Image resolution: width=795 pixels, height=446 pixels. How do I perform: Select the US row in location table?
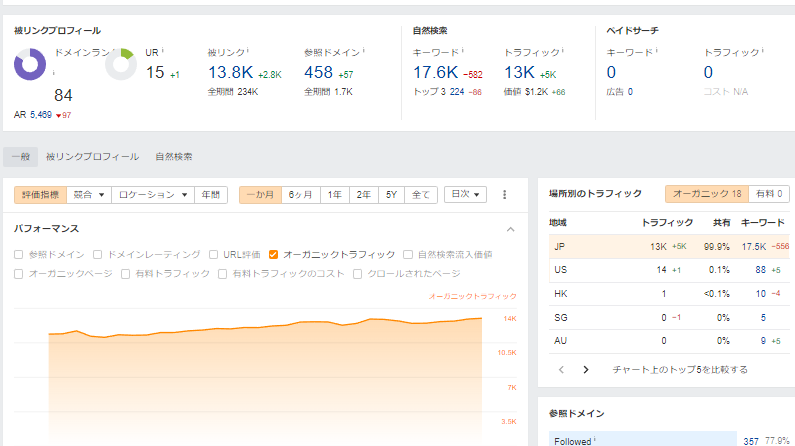669,270
